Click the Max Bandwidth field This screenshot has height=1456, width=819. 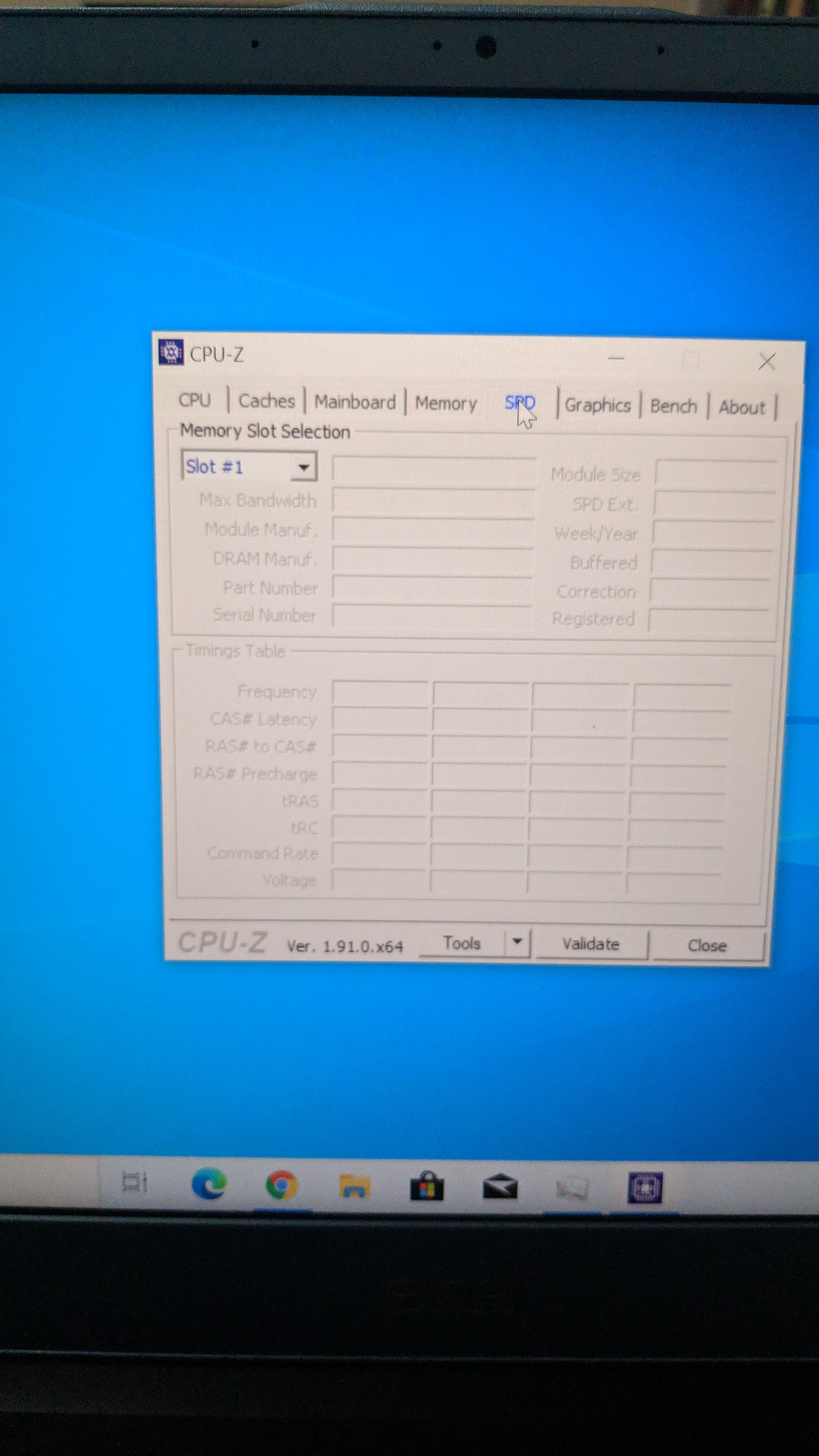434,501
